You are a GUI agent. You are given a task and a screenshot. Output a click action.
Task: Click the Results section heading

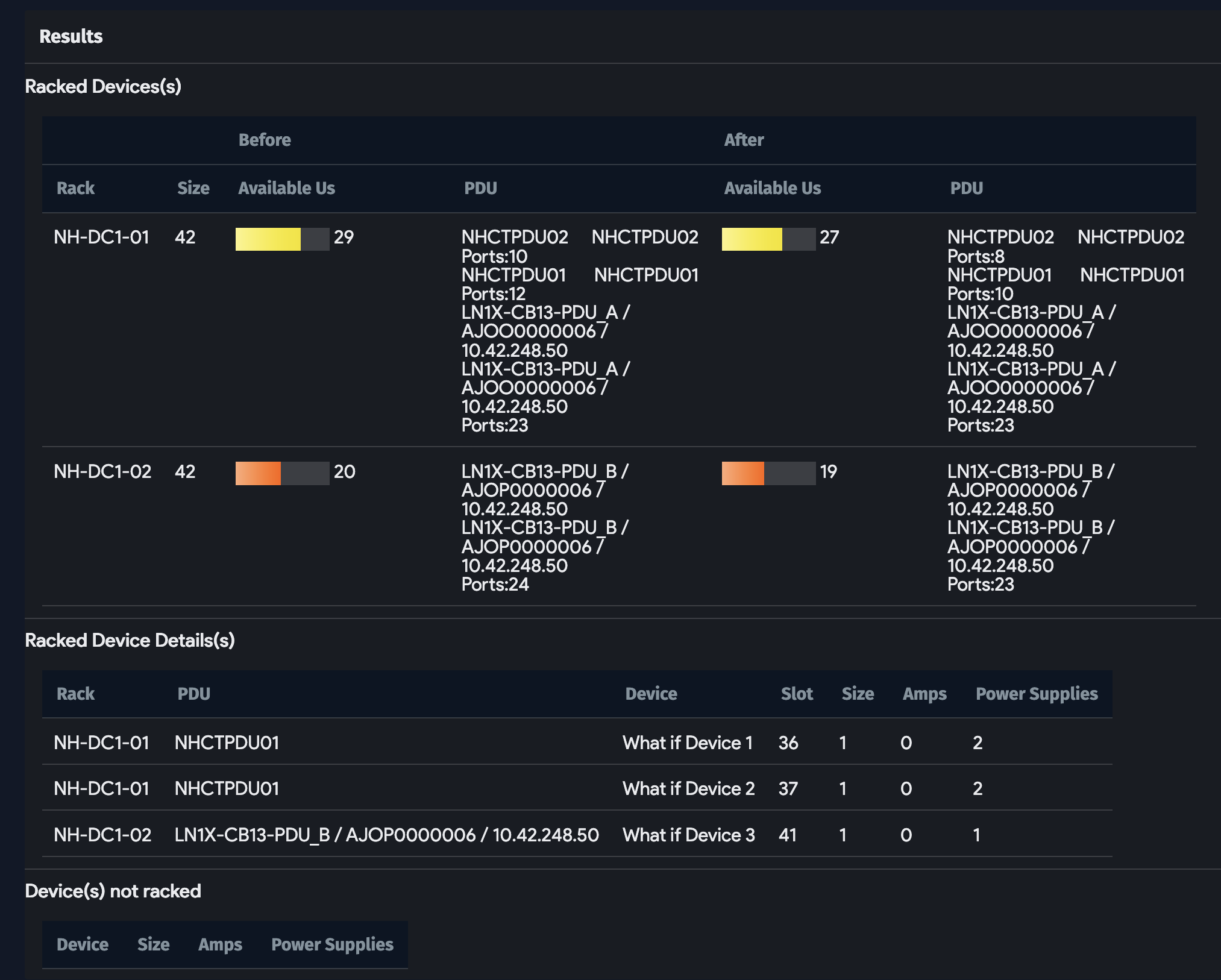[71, 36]
